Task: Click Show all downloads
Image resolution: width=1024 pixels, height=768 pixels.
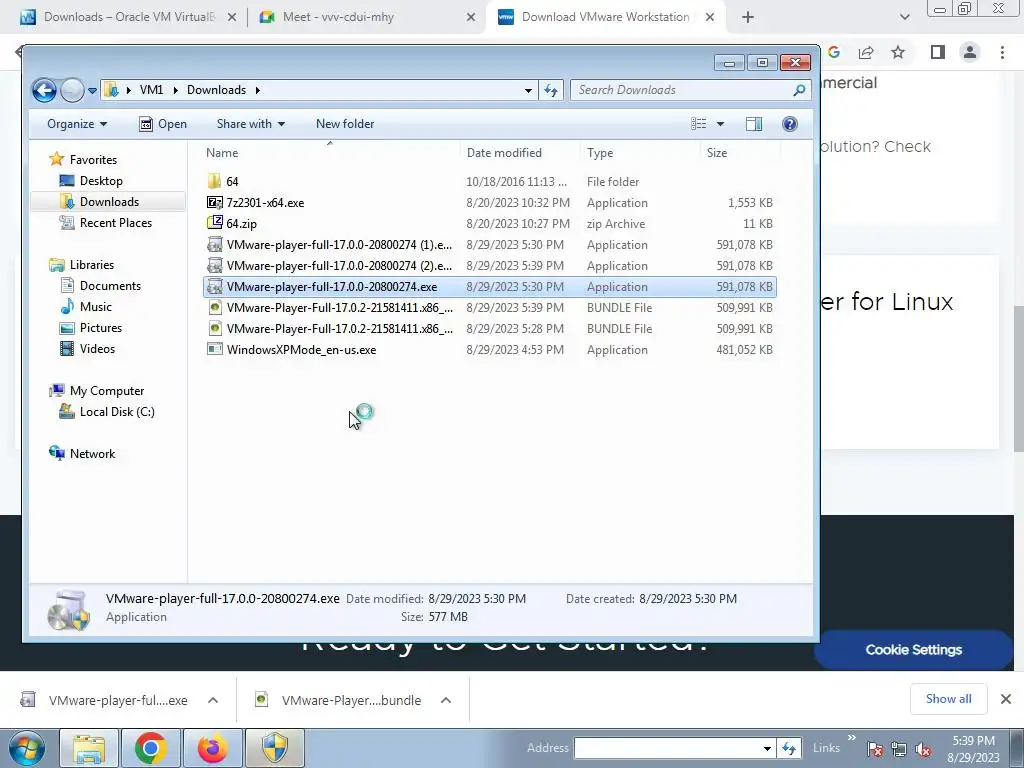Action: coord(948,699)
